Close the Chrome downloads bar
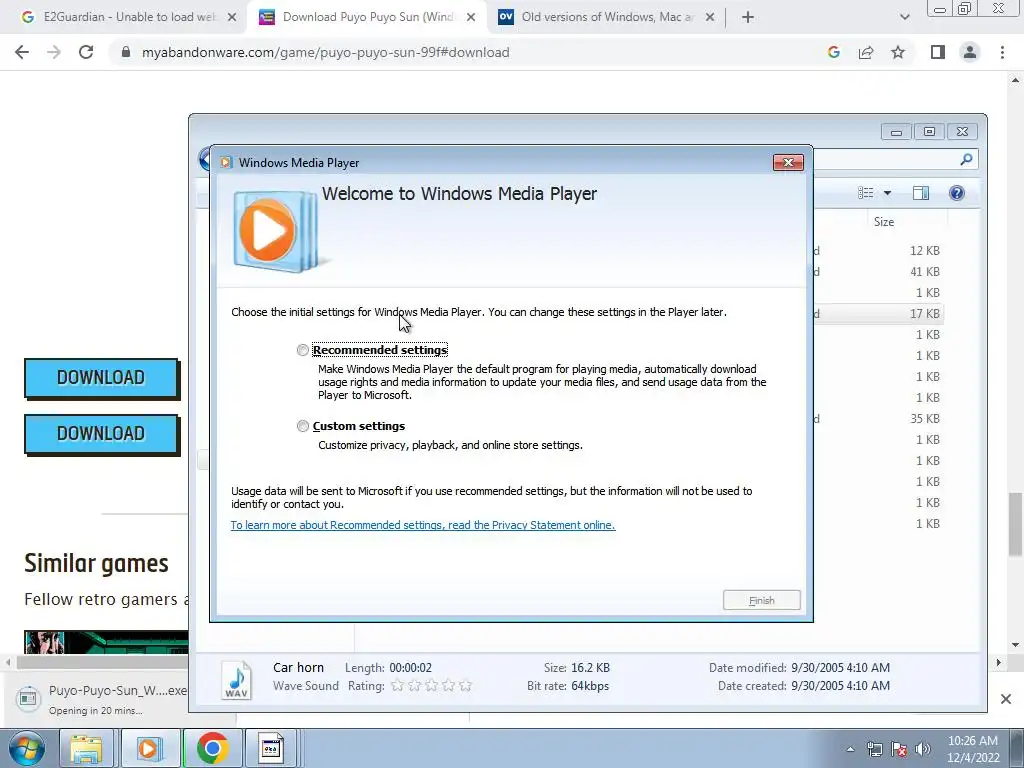The width and height of the screenshot is (1024, 768). pos(1006,699)
